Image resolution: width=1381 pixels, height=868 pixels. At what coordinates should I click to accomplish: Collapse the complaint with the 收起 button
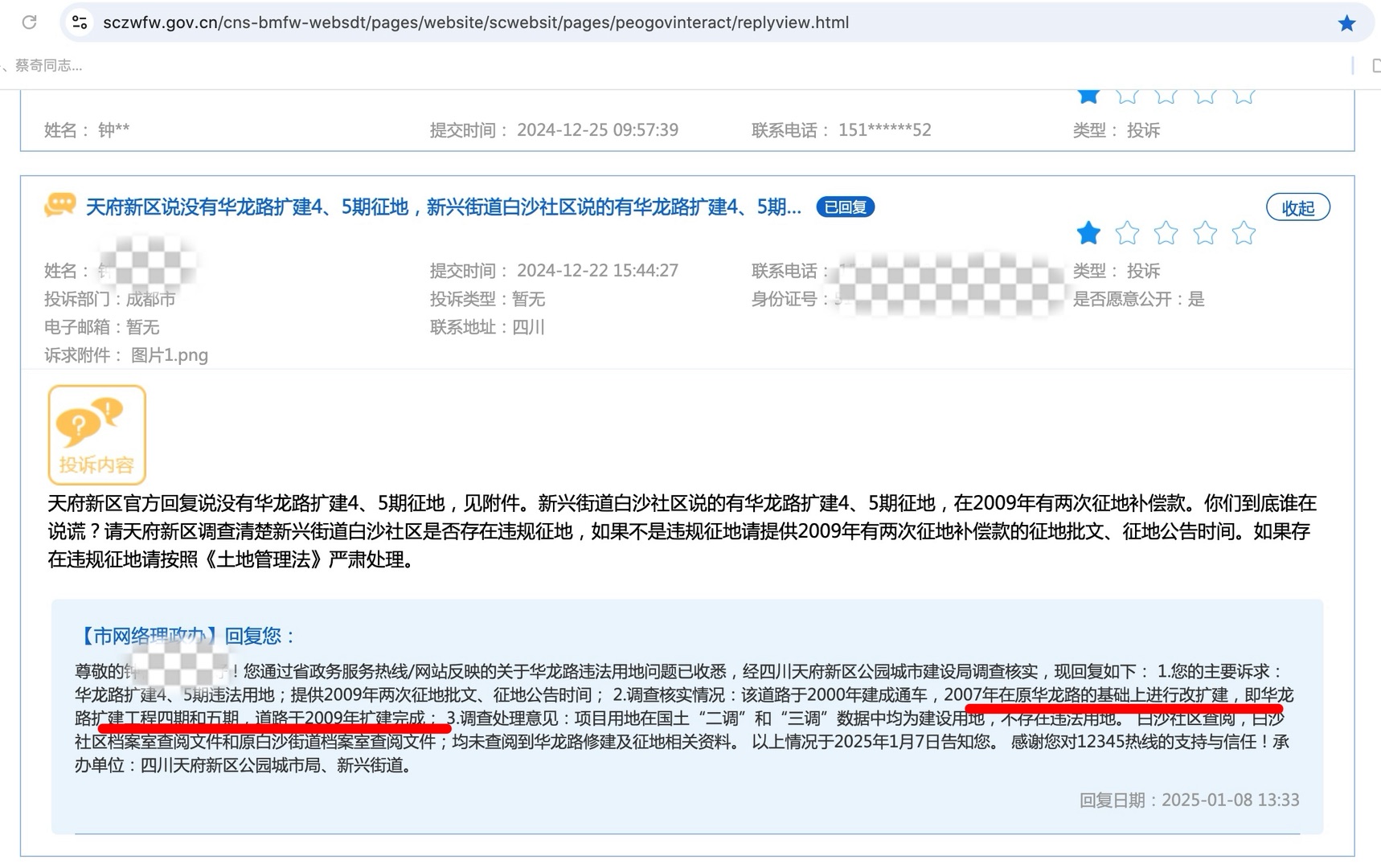coord(1298,207)
